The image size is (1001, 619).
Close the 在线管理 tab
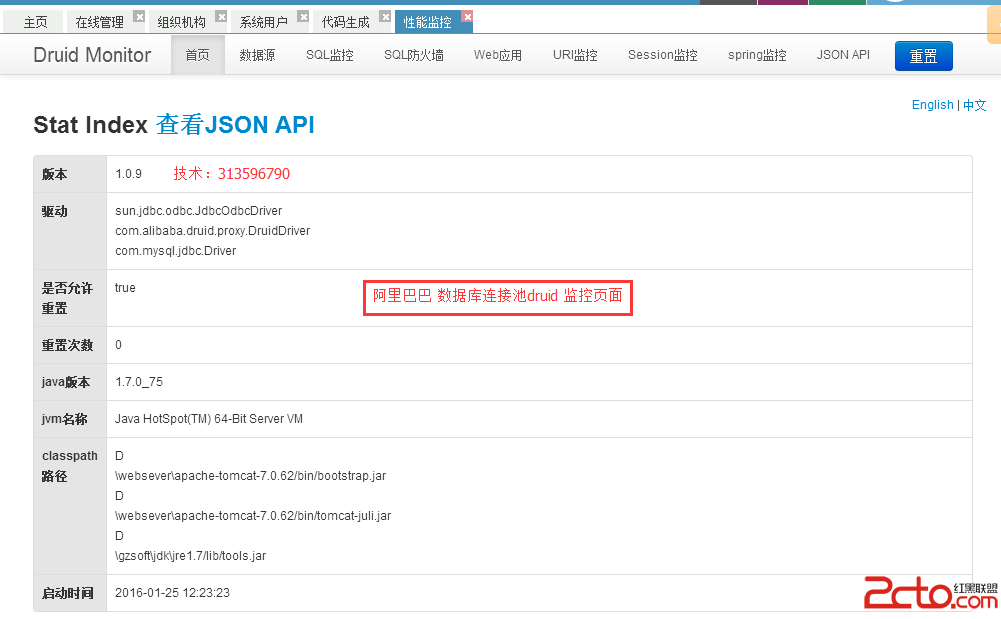pos(139,17)
